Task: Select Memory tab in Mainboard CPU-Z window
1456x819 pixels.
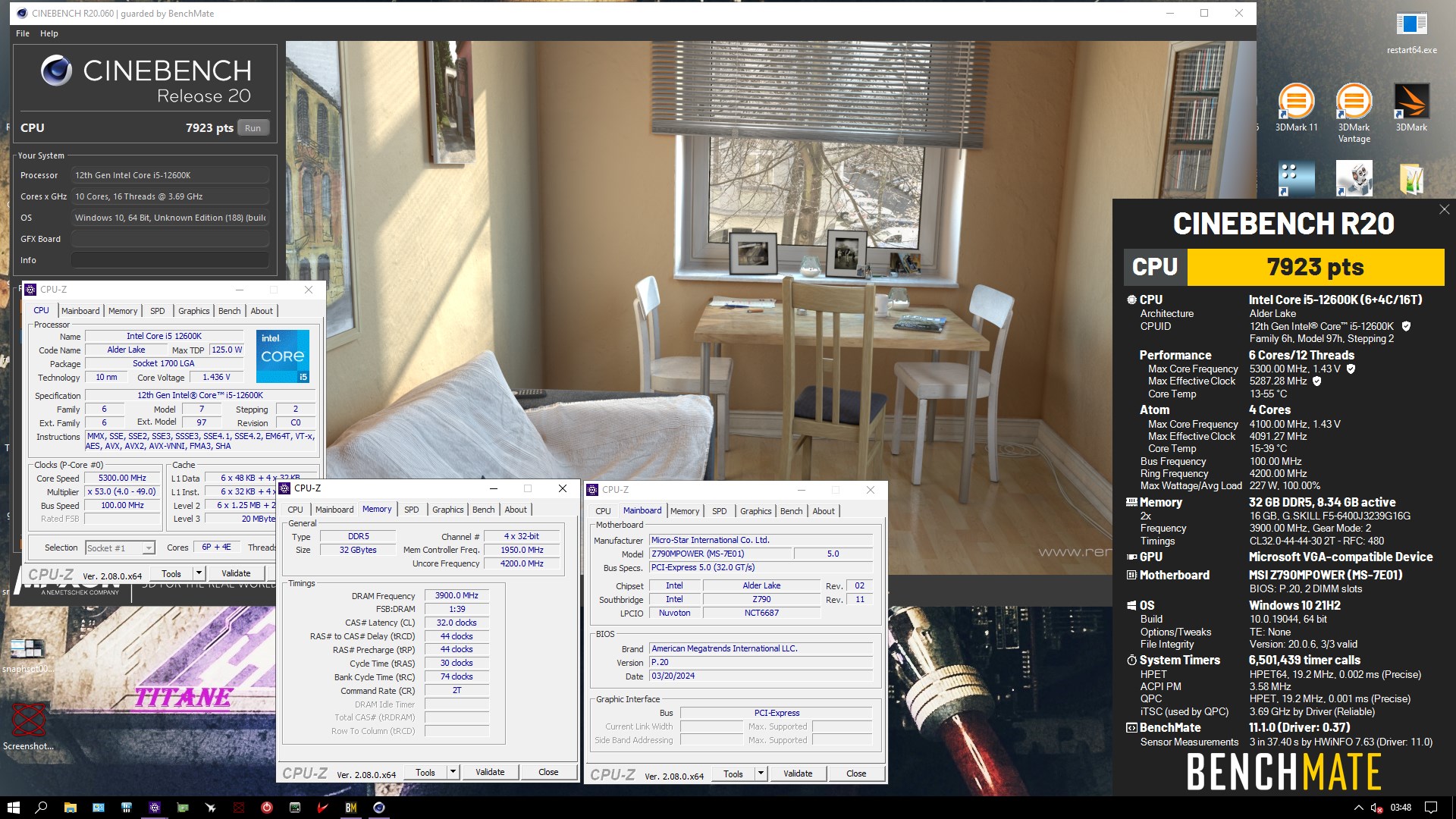Action: point(685,511)
